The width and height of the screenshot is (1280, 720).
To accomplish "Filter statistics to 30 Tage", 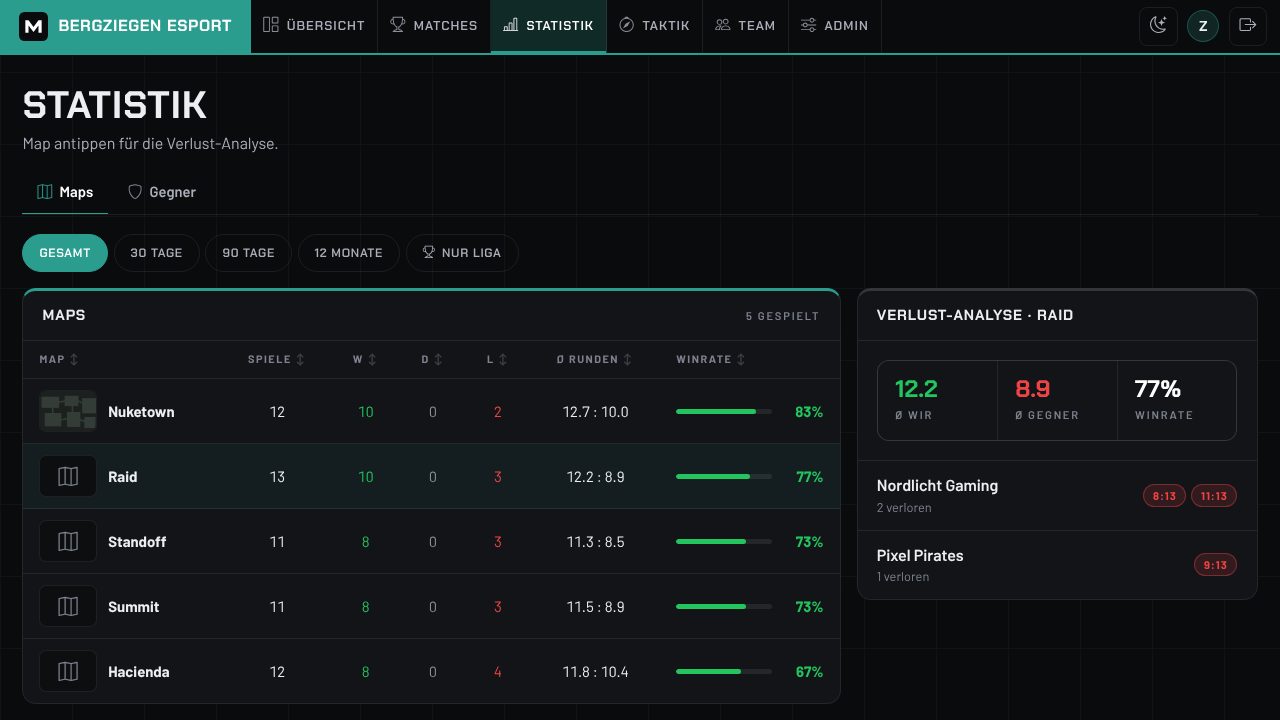I will 157,253.
